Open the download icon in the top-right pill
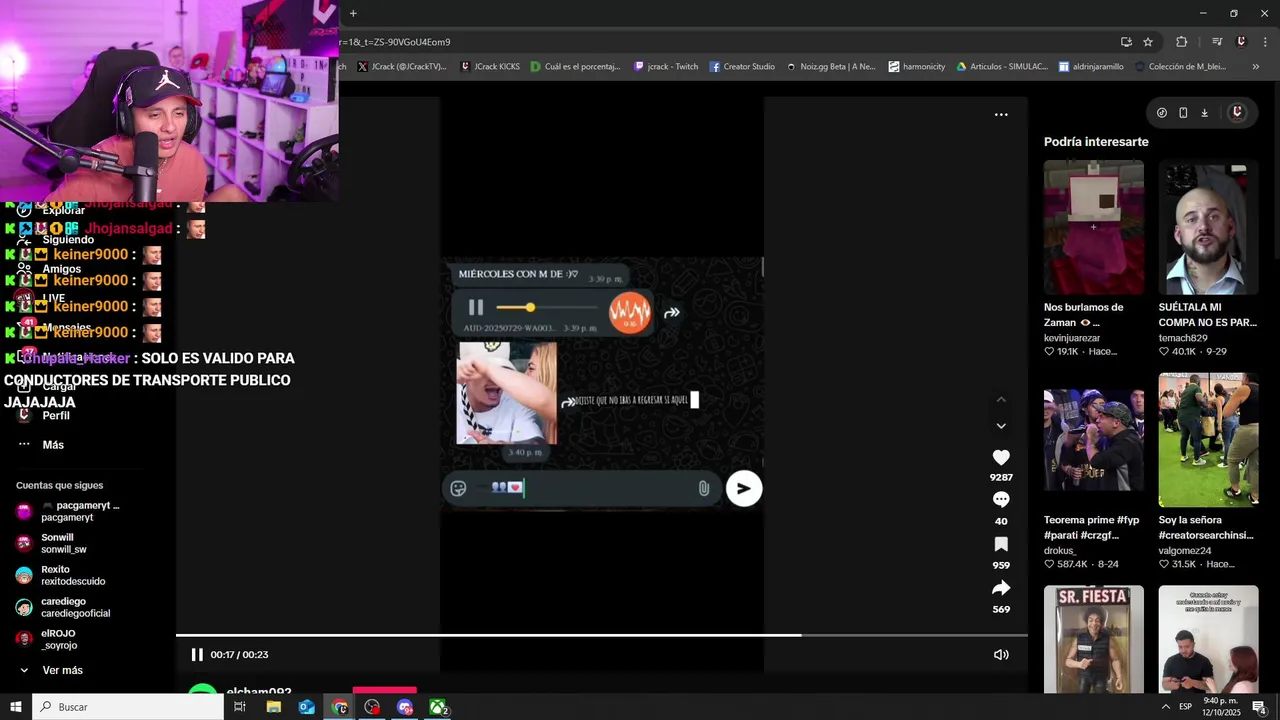This screenshot has height=720, width=1280. [1204, 113]
